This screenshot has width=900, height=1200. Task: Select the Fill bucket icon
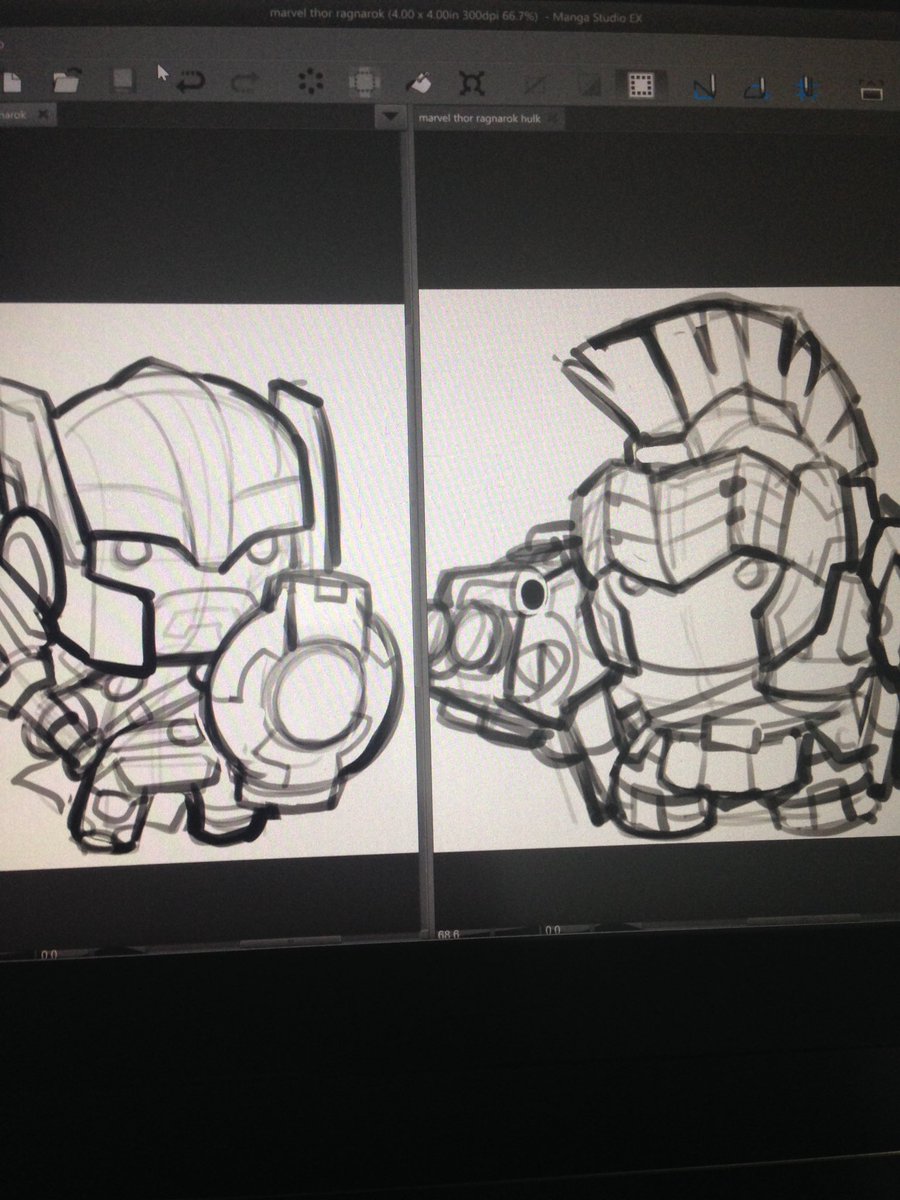point(418,82)
